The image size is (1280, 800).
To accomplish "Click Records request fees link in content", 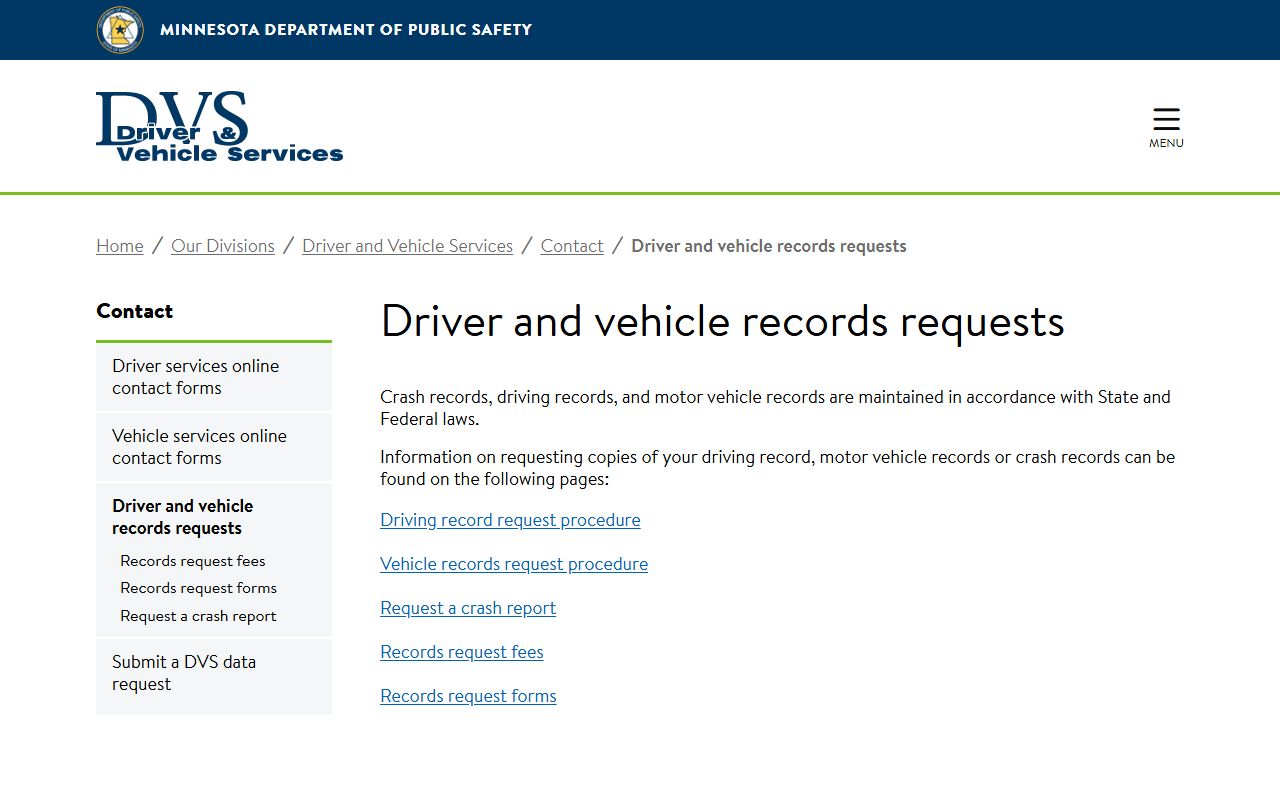I will [x=462, y=652].
